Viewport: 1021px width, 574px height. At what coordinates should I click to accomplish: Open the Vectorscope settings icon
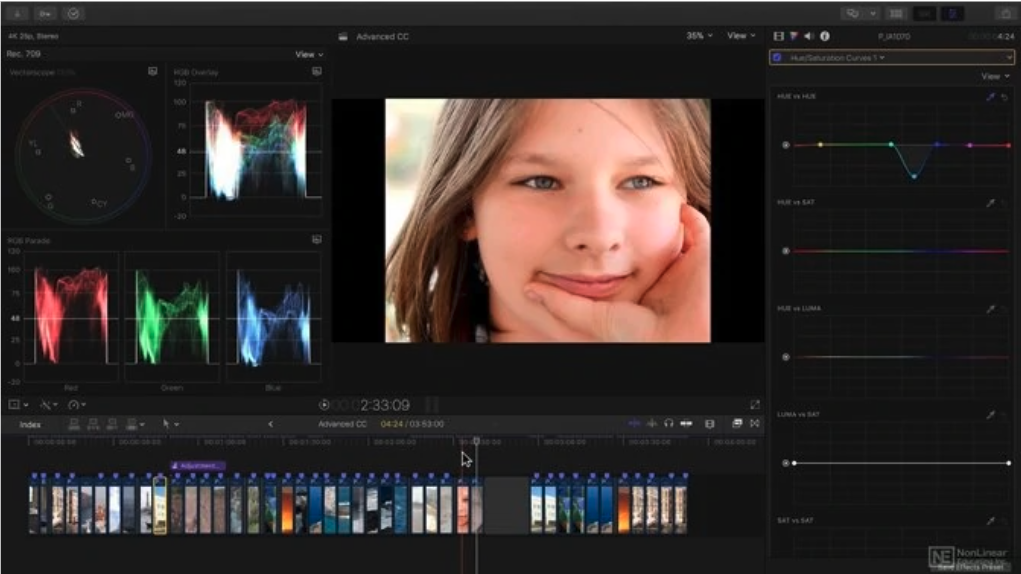pyautogui.click(x=152, y=71)
